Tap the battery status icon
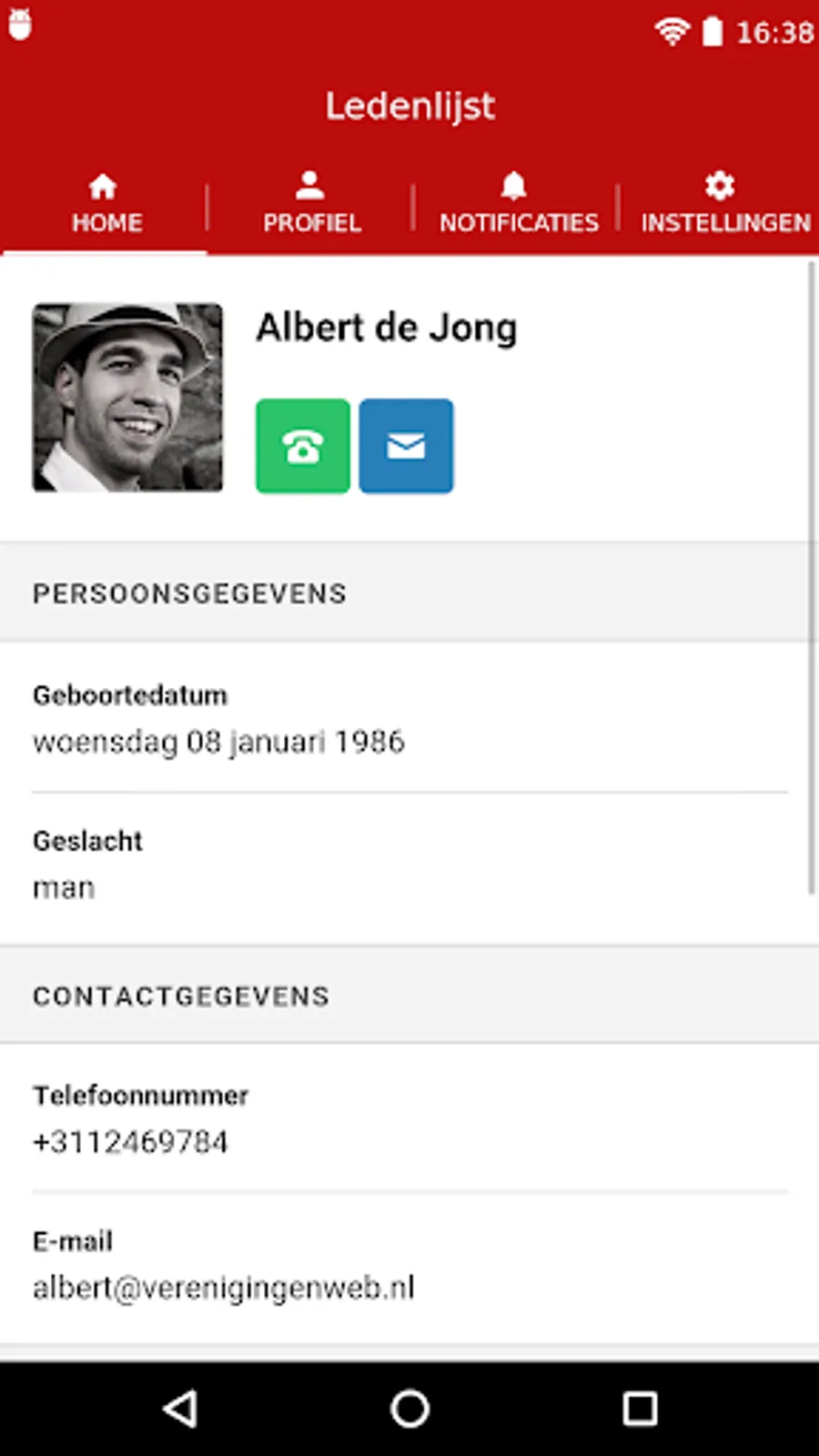Viewport: 819px width, 1456px height. 713,32
